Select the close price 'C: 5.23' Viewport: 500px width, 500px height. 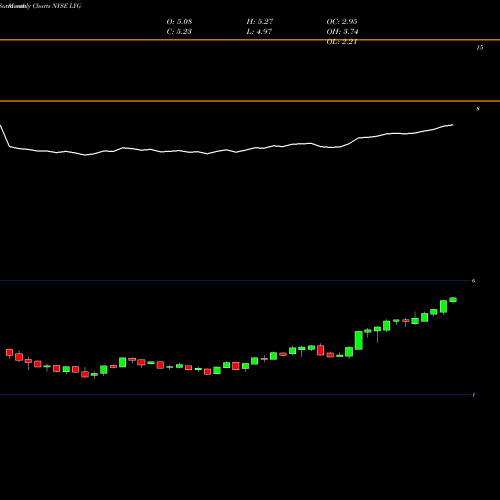[179, 32]
